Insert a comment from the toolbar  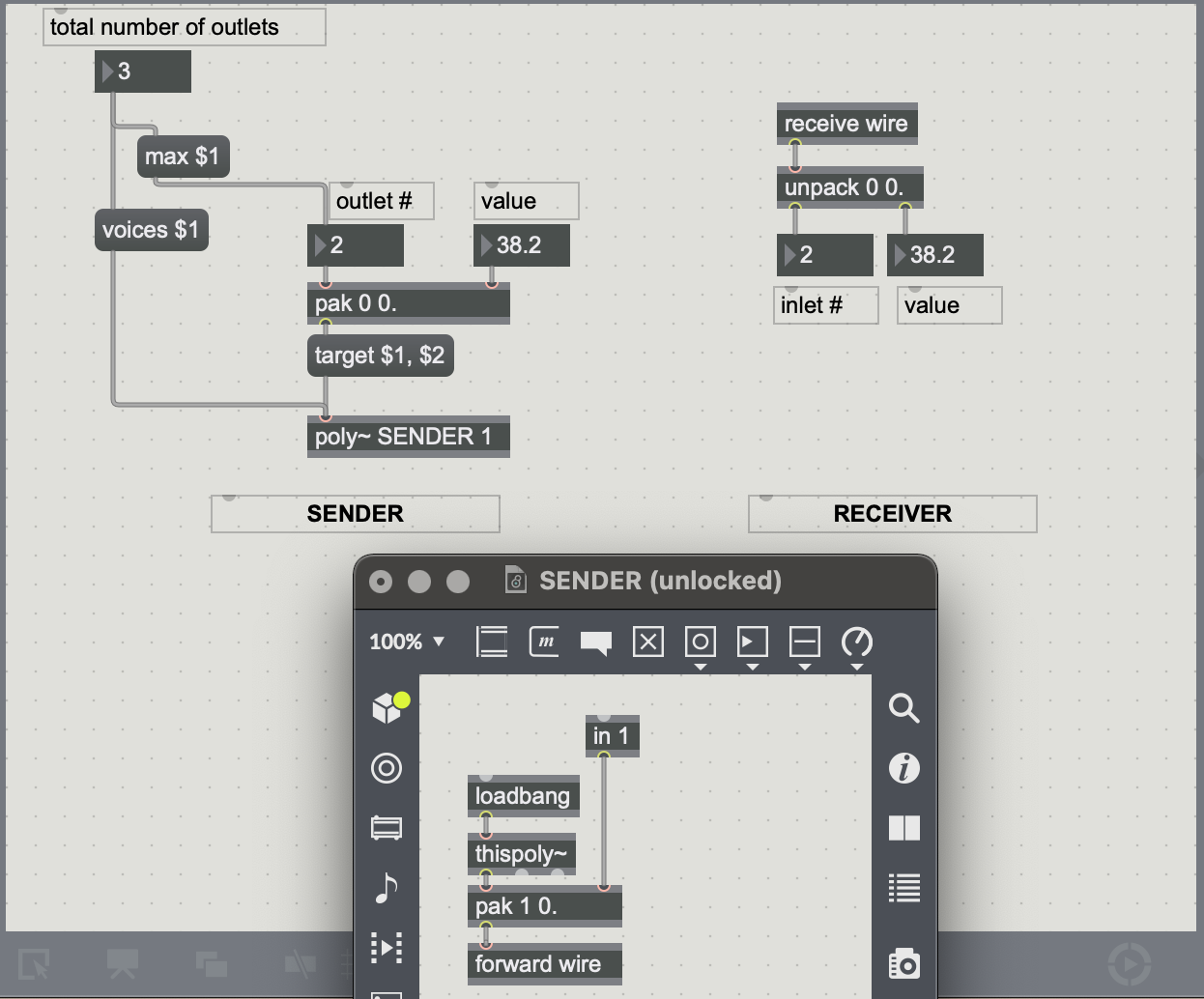pos(596,642)
